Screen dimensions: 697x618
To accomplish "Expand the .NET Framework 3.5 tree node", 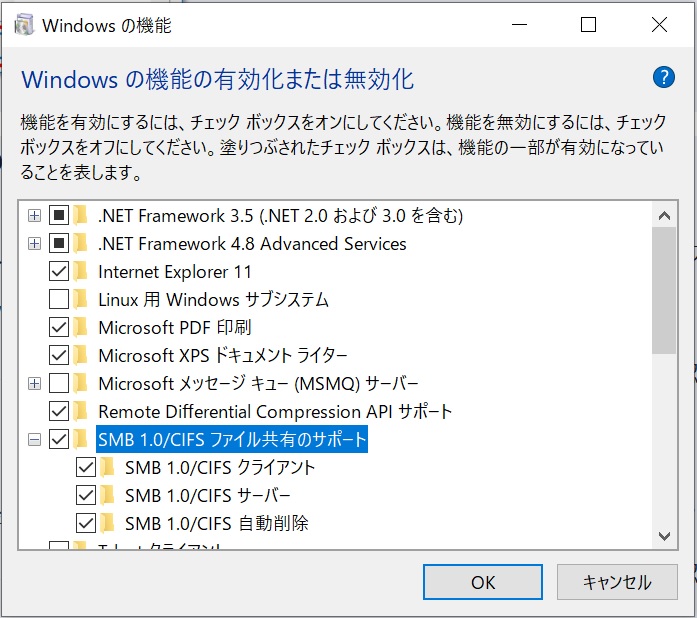I will [x=34, y=216].
